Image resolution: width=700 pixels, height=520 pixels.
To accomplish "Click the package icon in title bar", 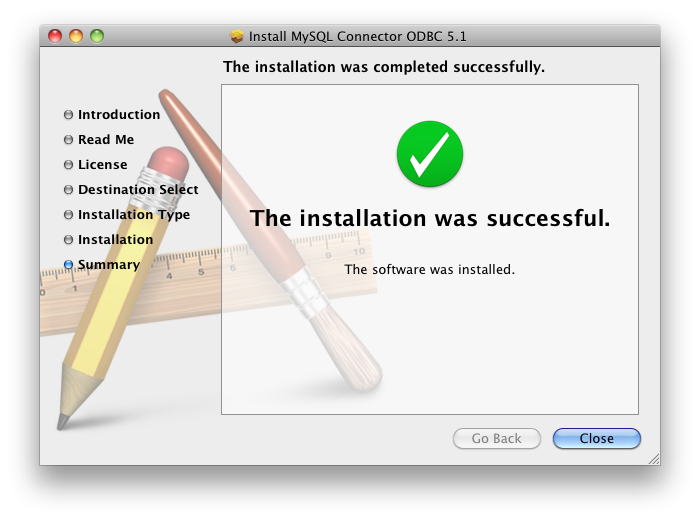I will coord(237,36).
